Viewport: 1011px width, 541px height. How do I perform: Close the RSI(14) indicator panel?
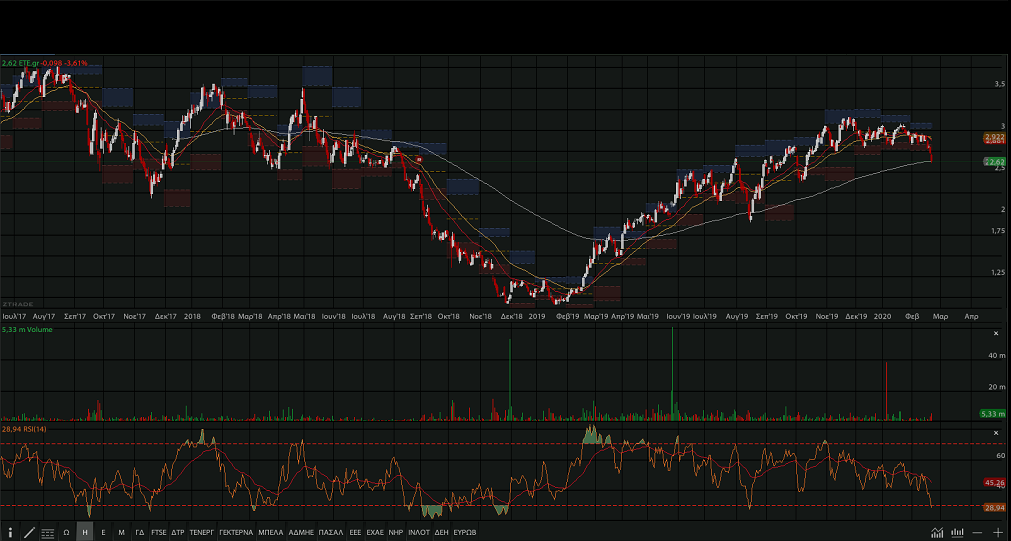[995, 433]
